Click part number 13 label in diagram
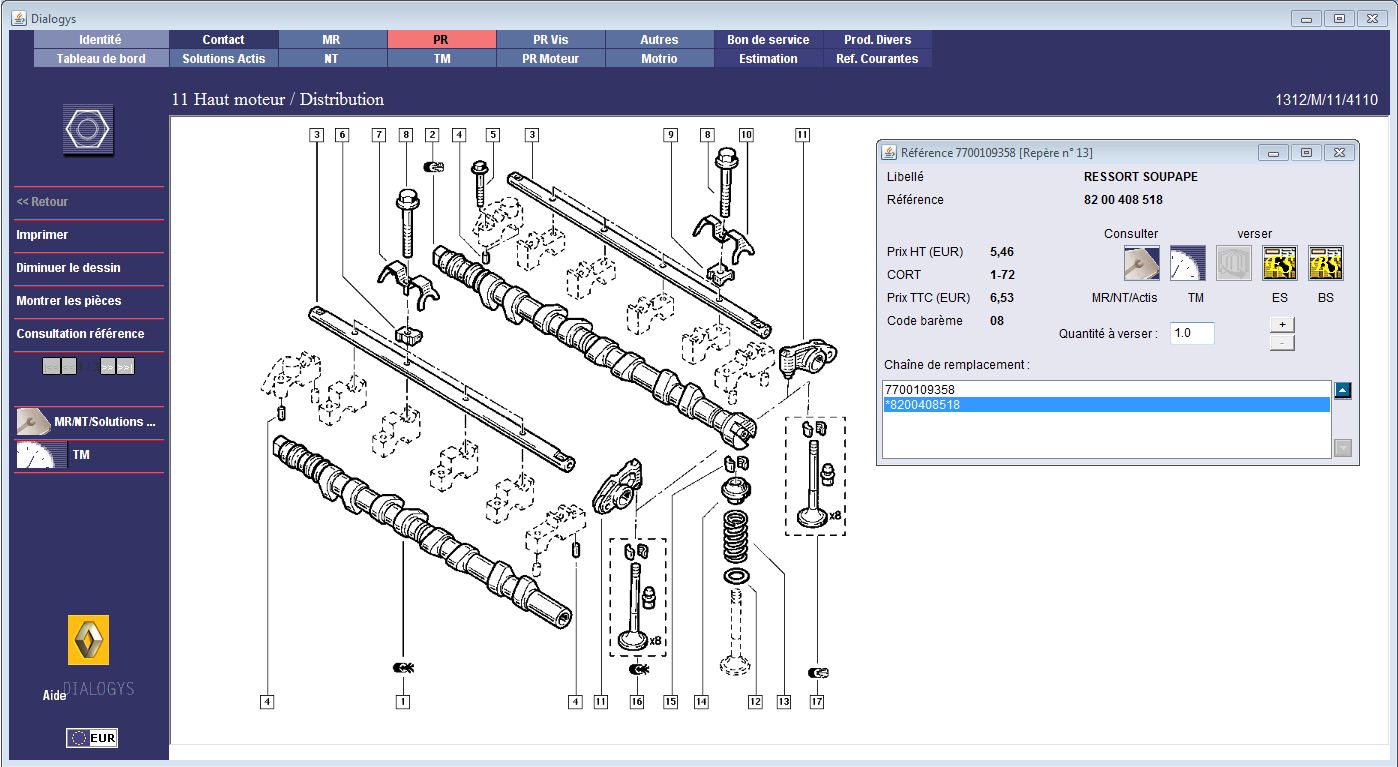Viewport: 1398px width, 767px height. point(783,702)
